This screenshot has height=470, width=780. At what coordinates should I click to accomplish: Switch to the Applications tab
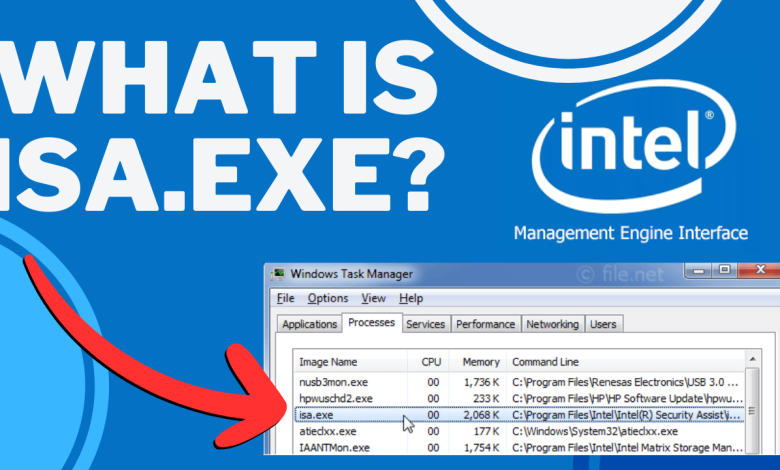pyautogui.click(x=309, y=324)
